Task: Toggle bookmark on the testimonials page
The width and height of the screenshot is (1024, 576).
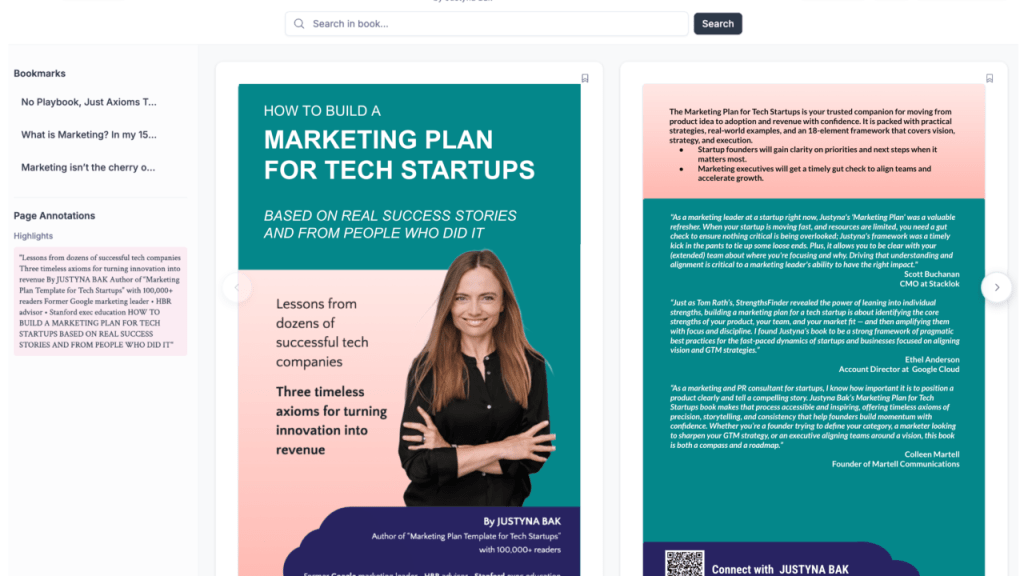Action: pos(989,78)
